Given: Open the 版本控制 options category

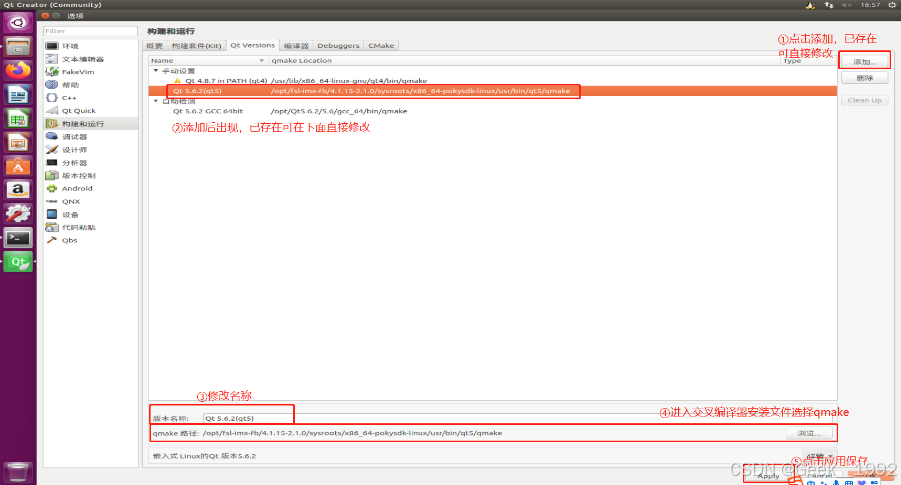Looking at the screenshot, I should tap(91, 175).
